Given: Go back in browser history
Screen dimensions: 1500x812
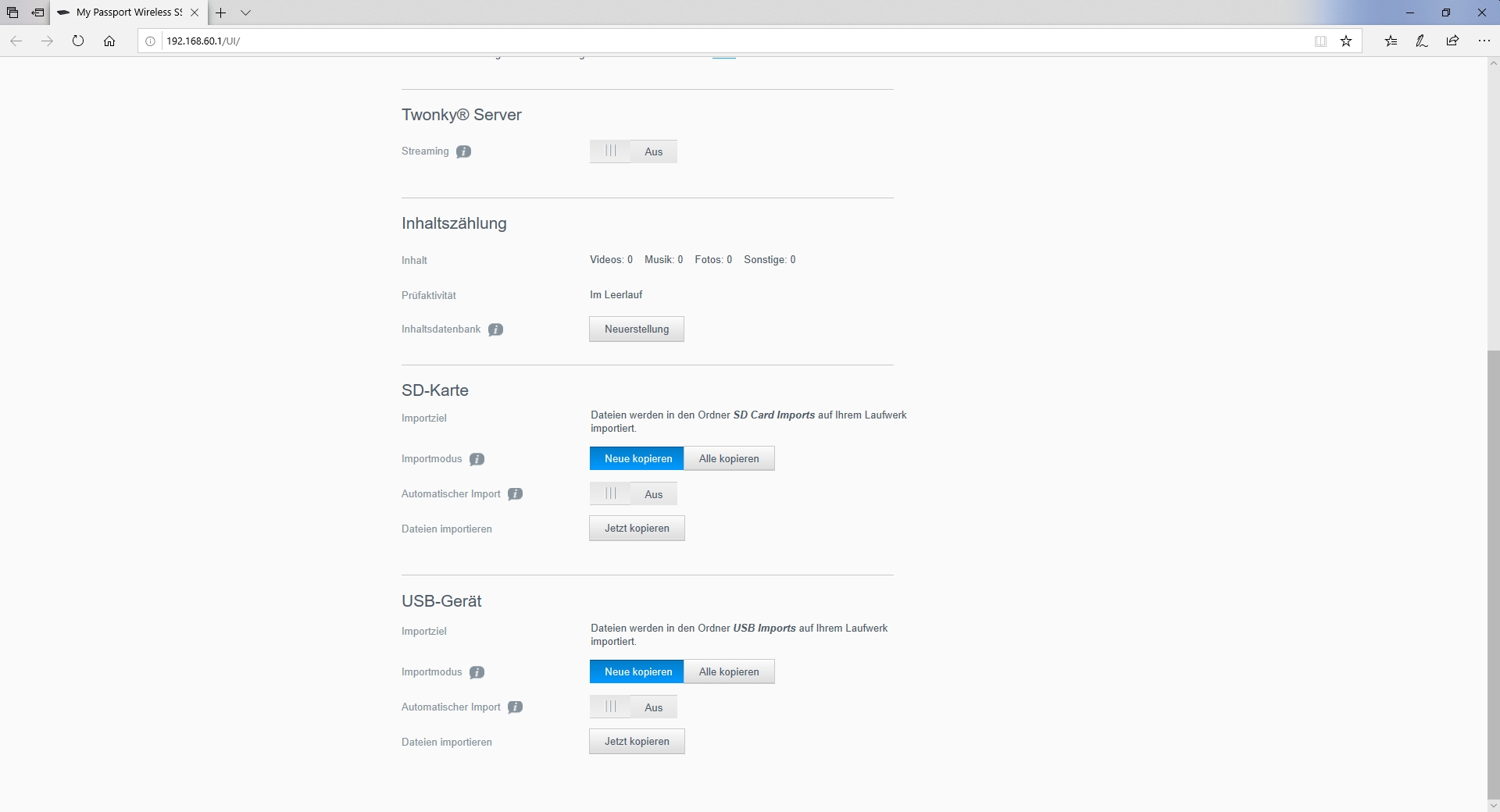Looking at the screenshot, I should click(x=16, y=41).
